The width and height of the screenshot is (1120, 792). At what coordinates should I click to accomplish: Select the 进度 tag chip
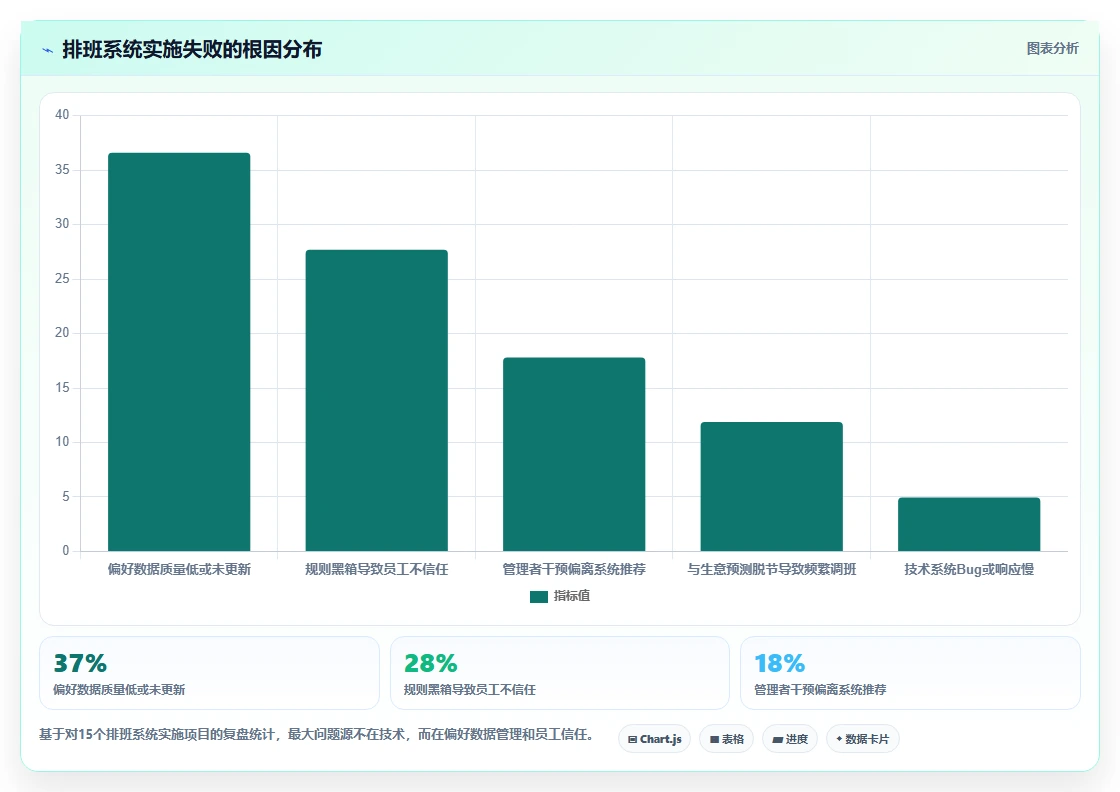tap(789, 739)
